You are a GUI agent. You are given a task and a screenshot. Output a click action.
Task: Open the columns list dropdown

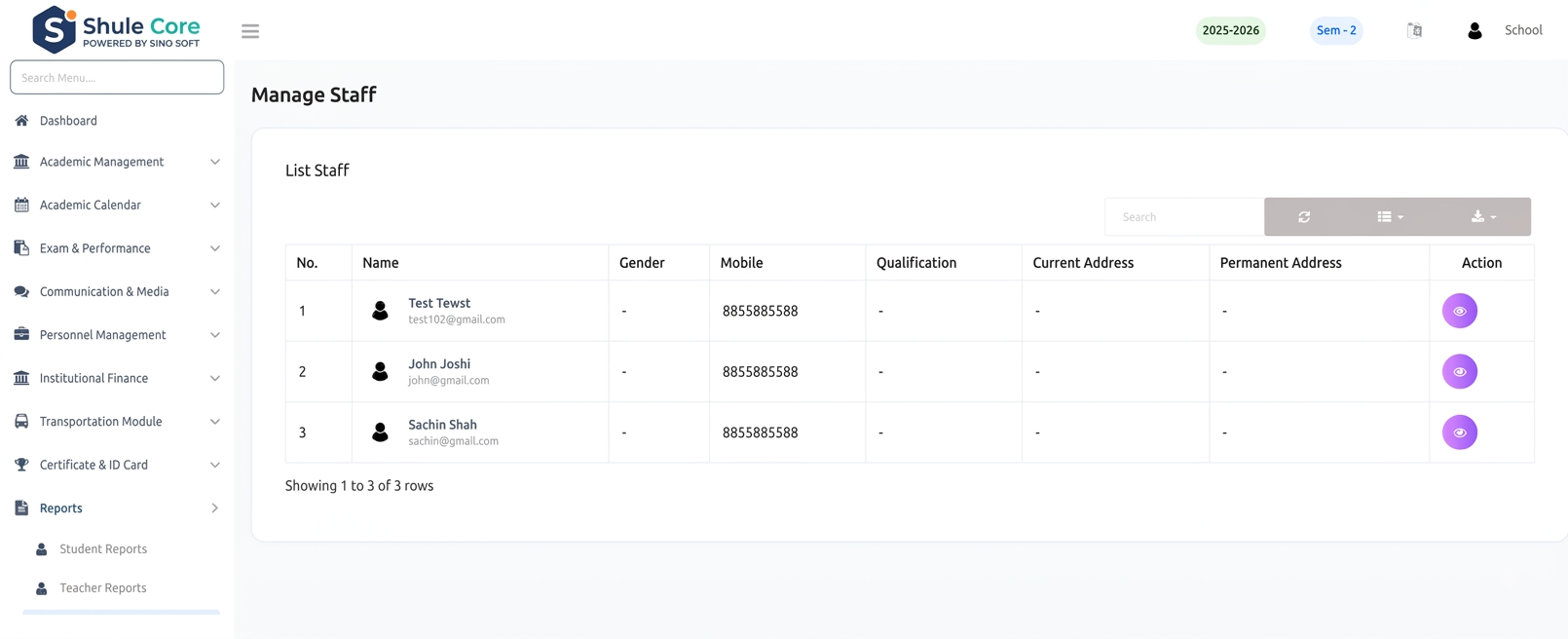(x=1390, y=216)
